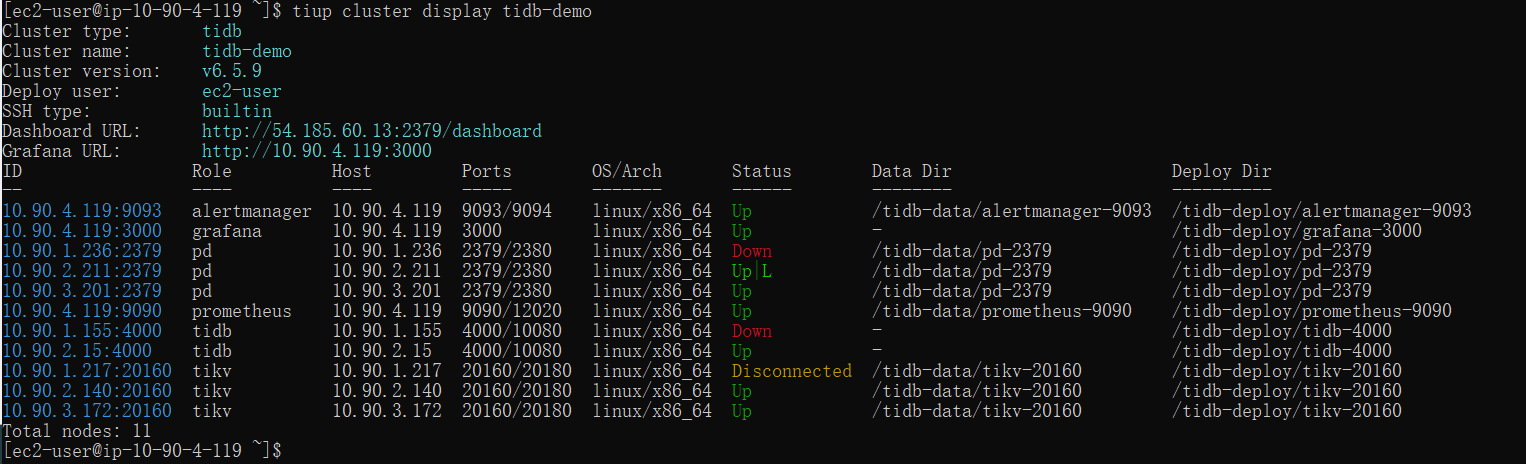Click the alertmanager node ID 10.90.4.119:9093

(x=81, y=211)
